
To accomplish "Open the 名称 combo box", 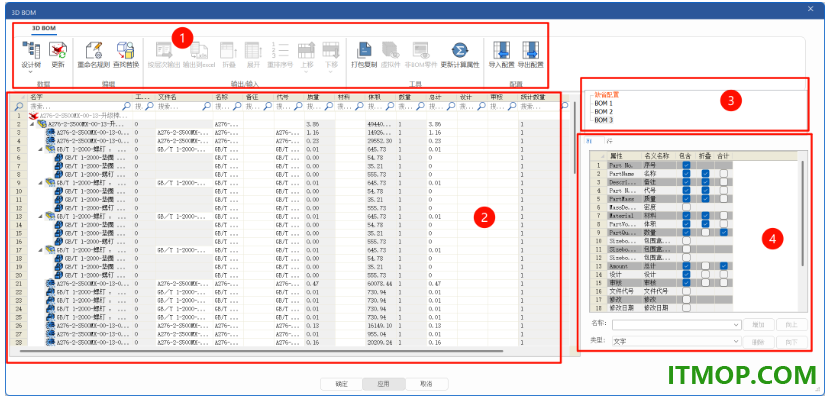I will [x=677, y=325].
